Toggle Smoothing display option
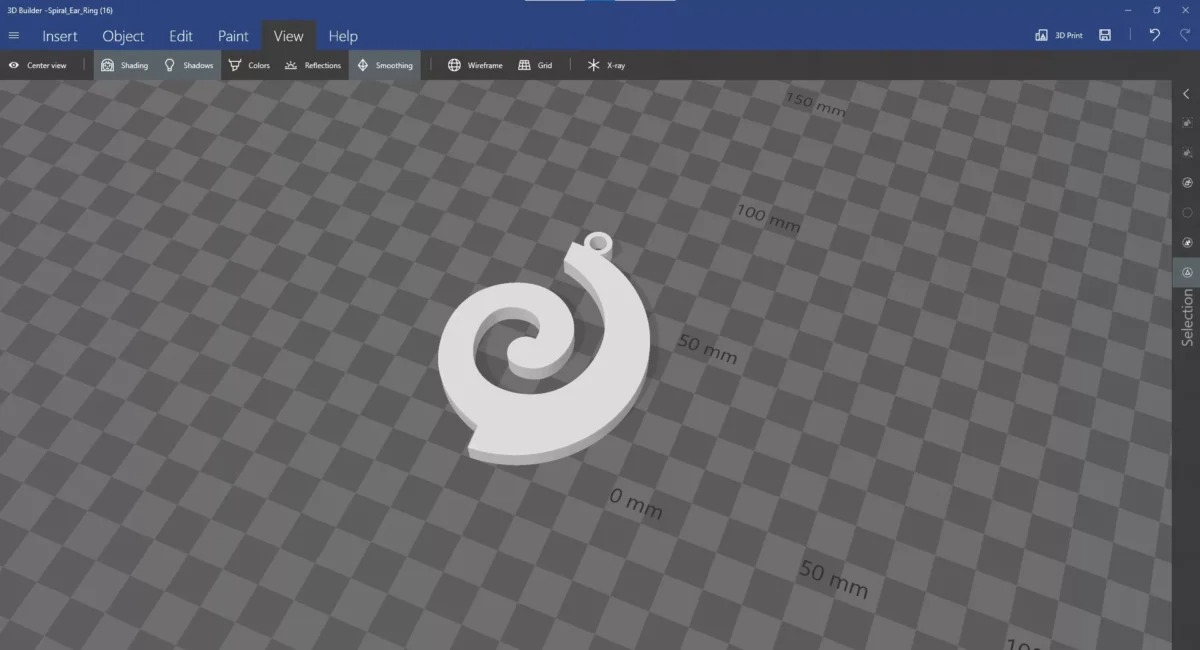 pos(385,65)
